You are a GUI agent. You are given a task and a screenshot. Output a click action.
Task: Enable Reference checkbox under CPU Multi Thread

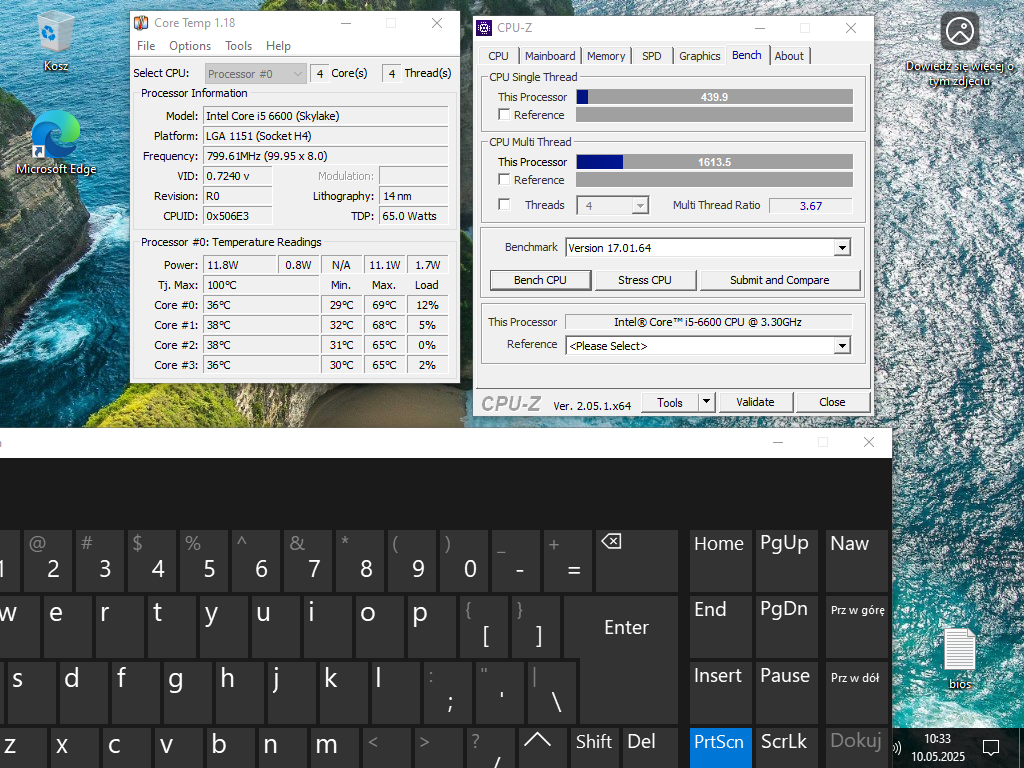click(504, 180)
